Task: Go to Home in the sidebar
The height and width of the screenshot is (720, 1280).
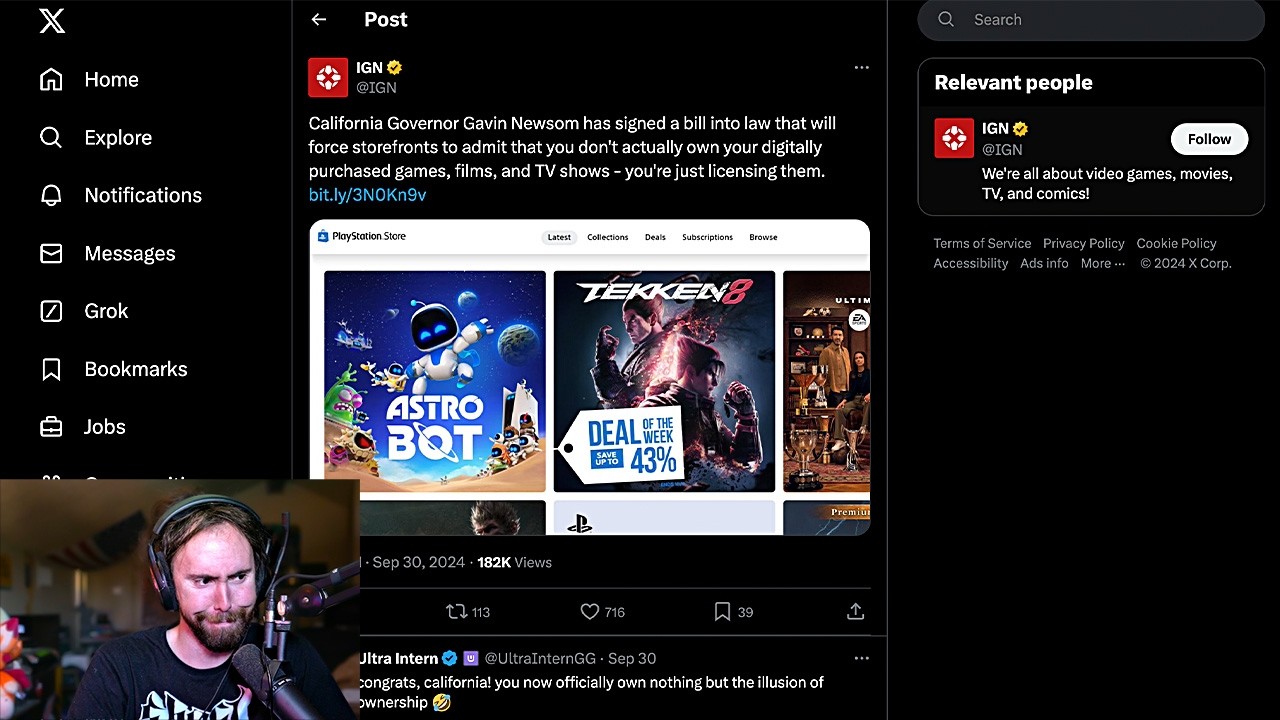Action: (111, 79)
